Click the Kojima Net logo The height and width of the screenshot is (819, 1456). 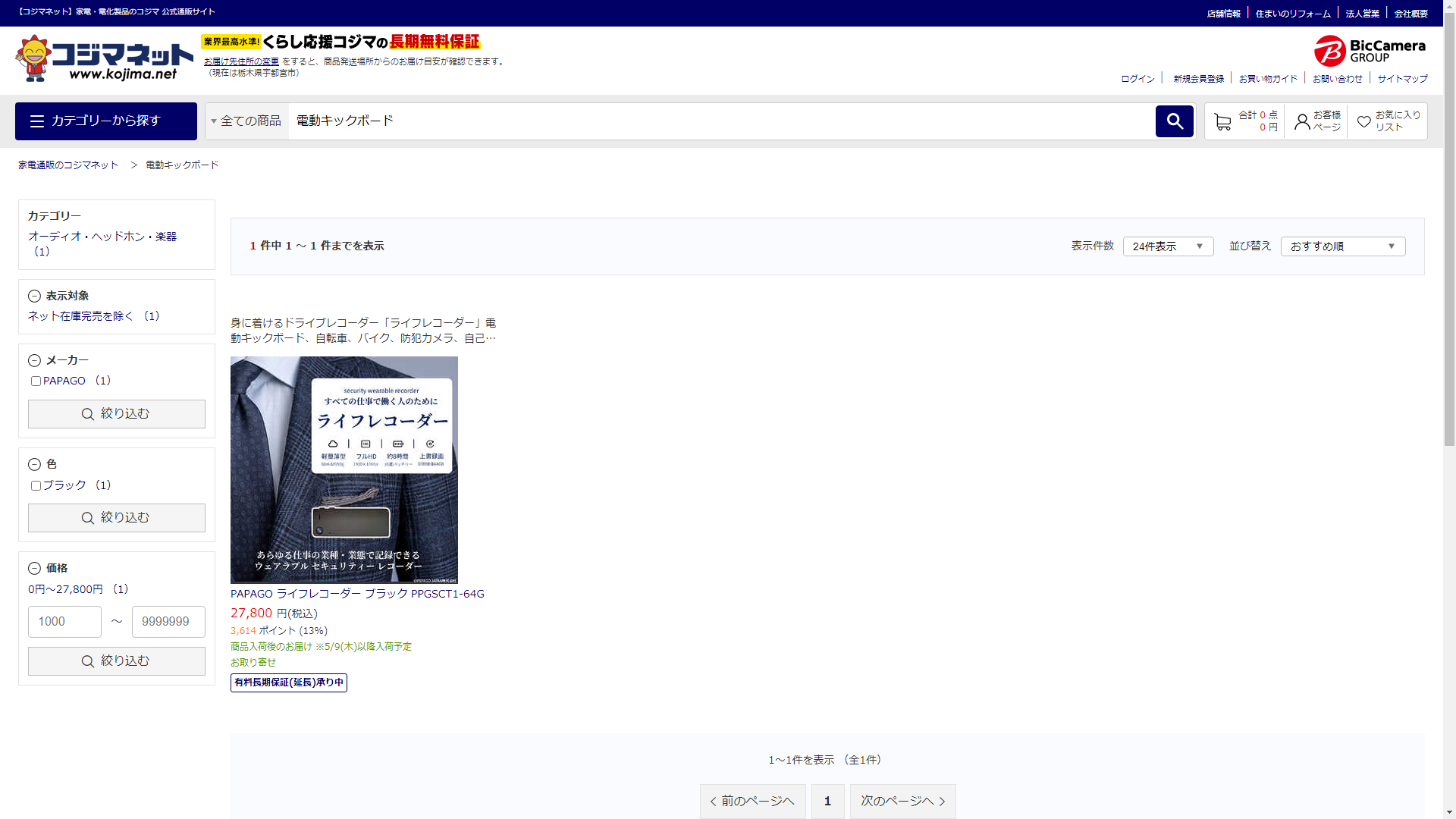pyautogui.click(x=104, y=58)
